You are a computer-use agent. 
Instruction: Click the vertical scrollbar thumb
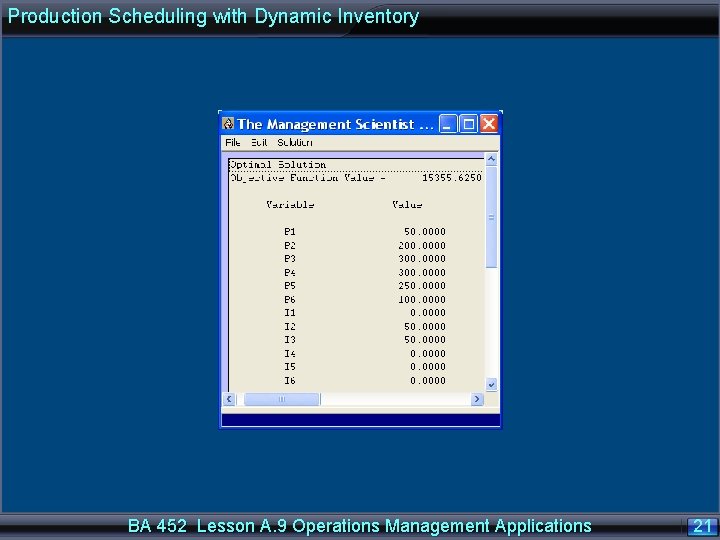tap(491, 217)
